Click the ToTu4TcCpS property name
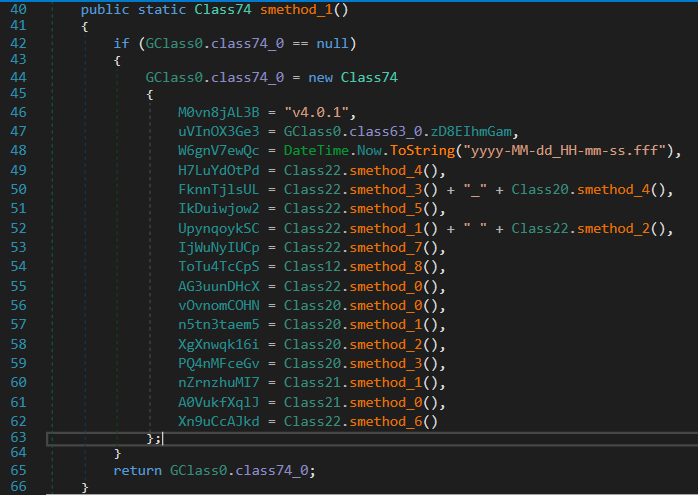 click(219, 267)
